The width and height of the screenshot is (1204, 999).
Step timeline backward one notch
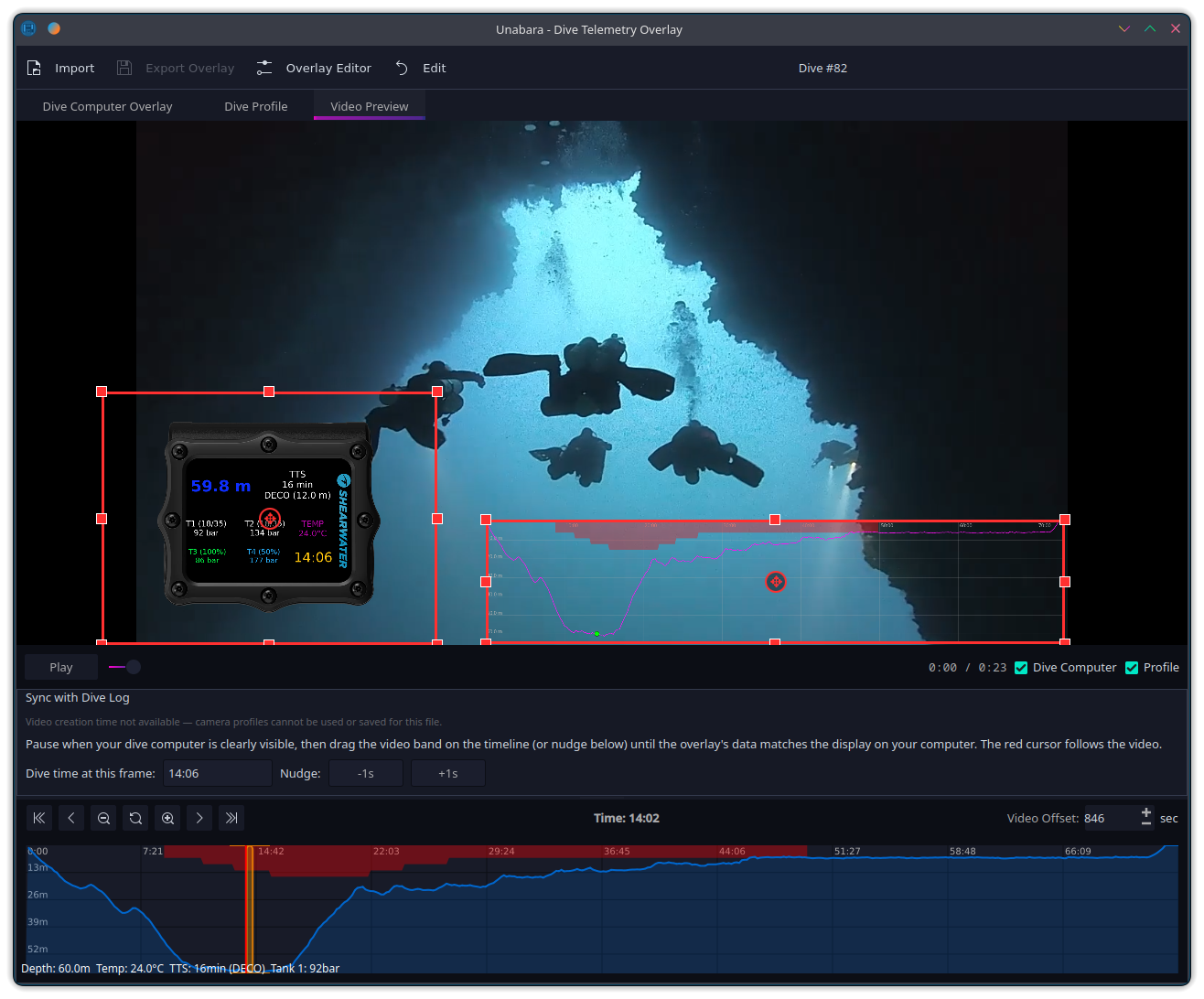click(x=71, y=818)
